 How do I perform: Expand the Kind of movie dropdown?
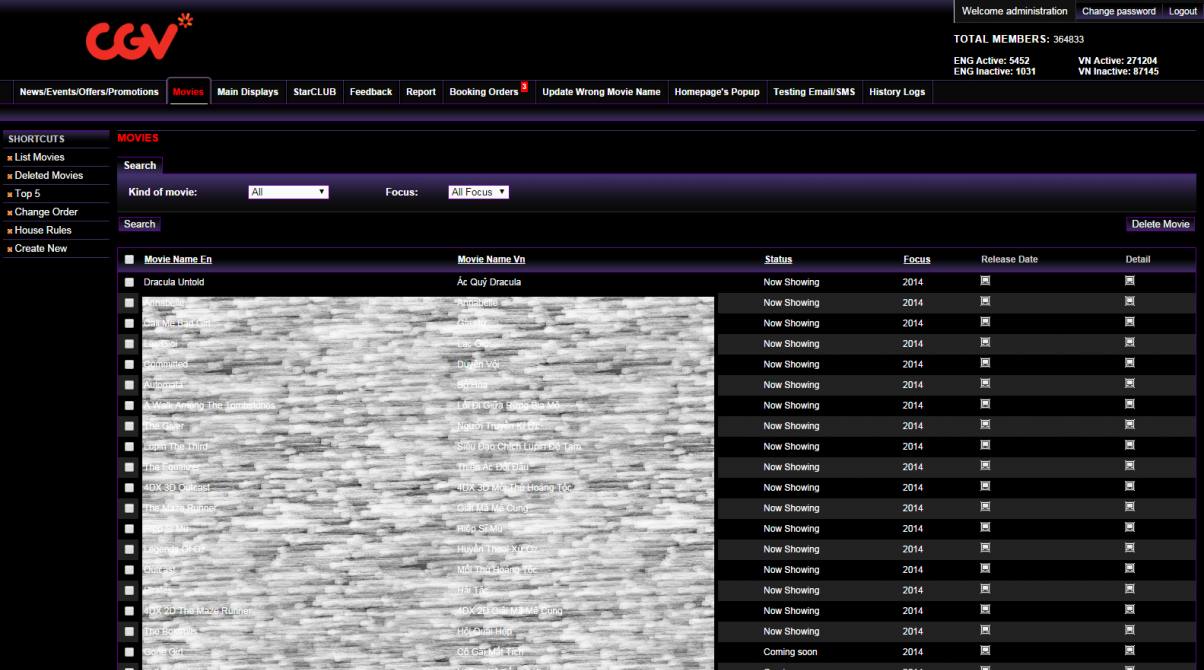[x=288, y=192]
